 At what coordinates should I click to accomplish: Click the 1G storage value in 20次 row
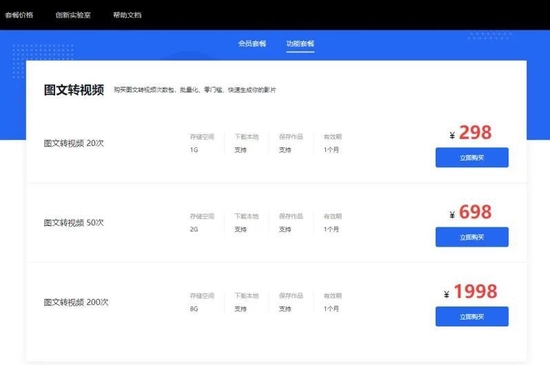(194, 150)
